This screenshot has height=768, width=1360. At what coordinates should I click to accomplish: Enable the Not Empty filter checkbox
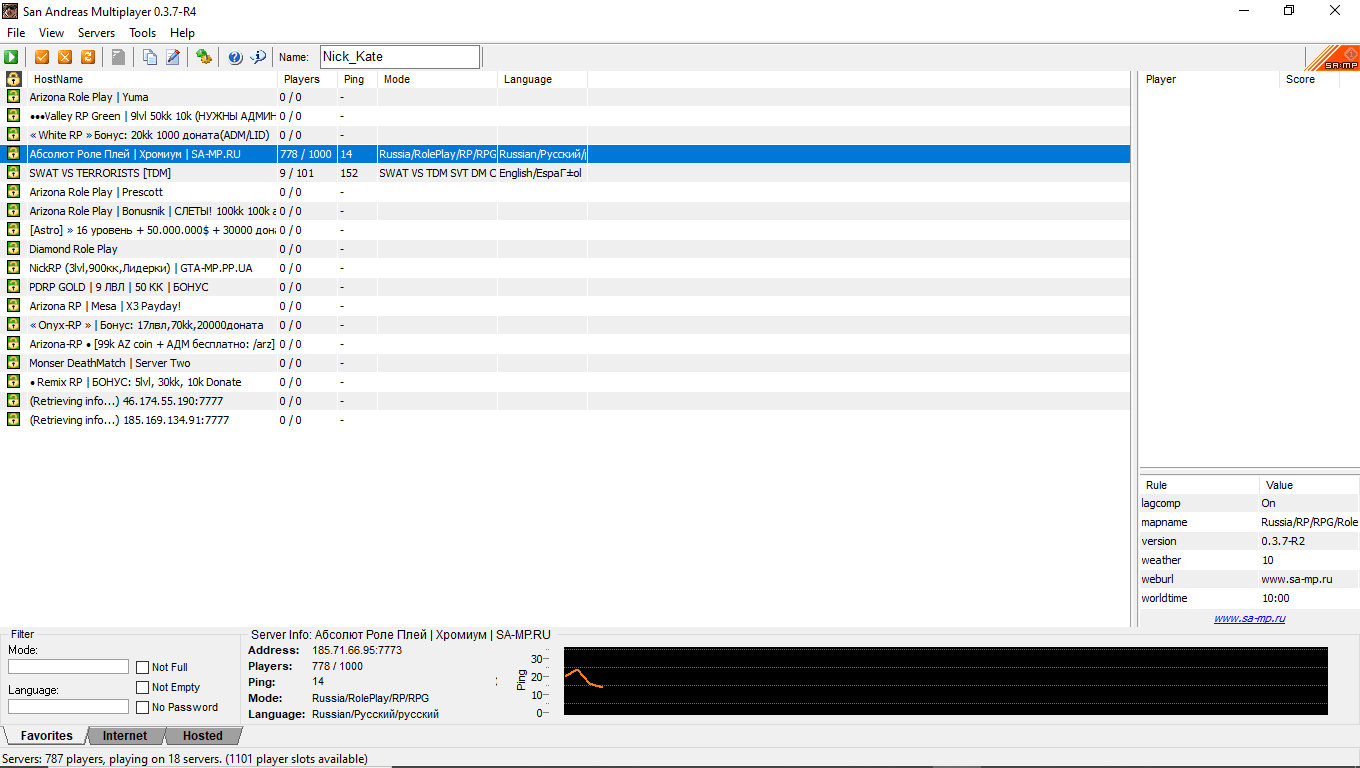[143, 687]
